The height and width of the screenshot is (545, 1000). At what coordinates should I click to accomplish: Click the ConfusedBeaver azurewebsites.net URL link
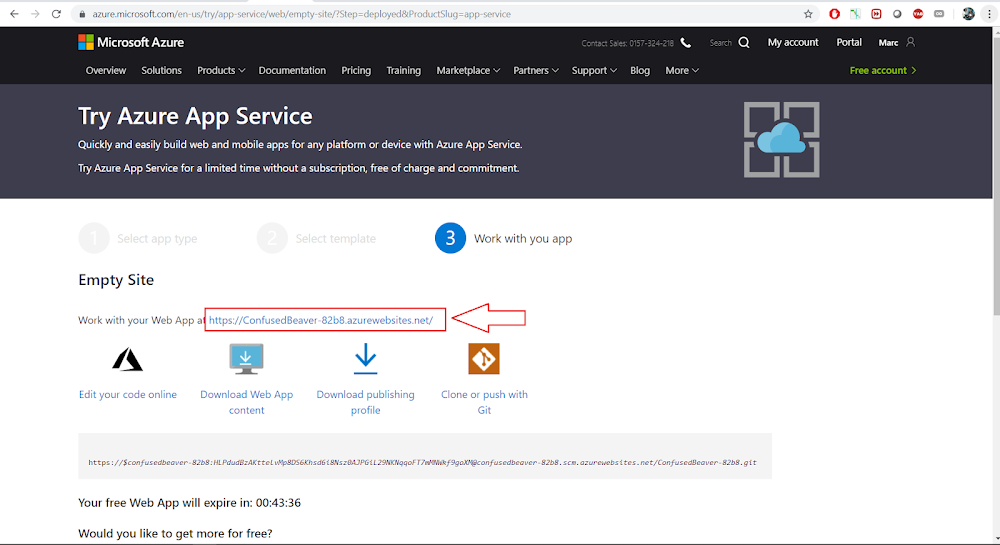(x=321, y=320)
